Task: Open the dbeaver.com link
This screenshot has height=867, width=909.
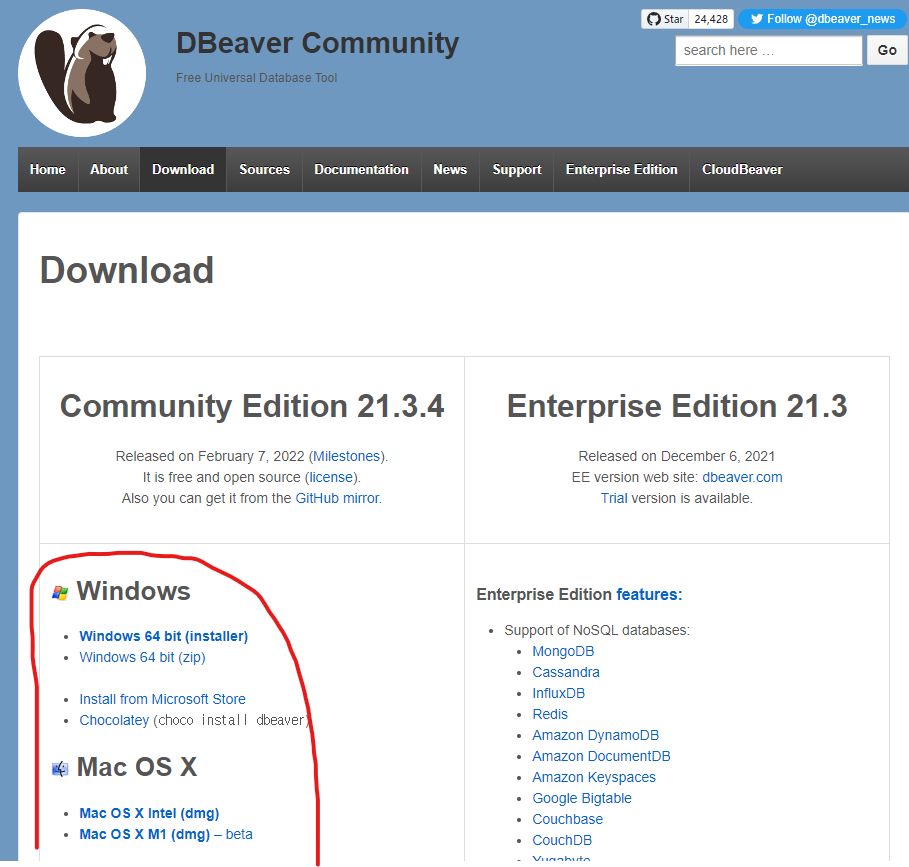Action: point(742,477)
